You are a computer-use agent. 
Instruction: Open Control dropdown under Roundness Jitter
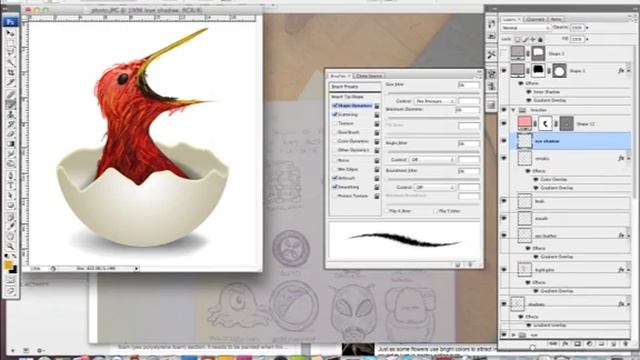pos(435,187)
